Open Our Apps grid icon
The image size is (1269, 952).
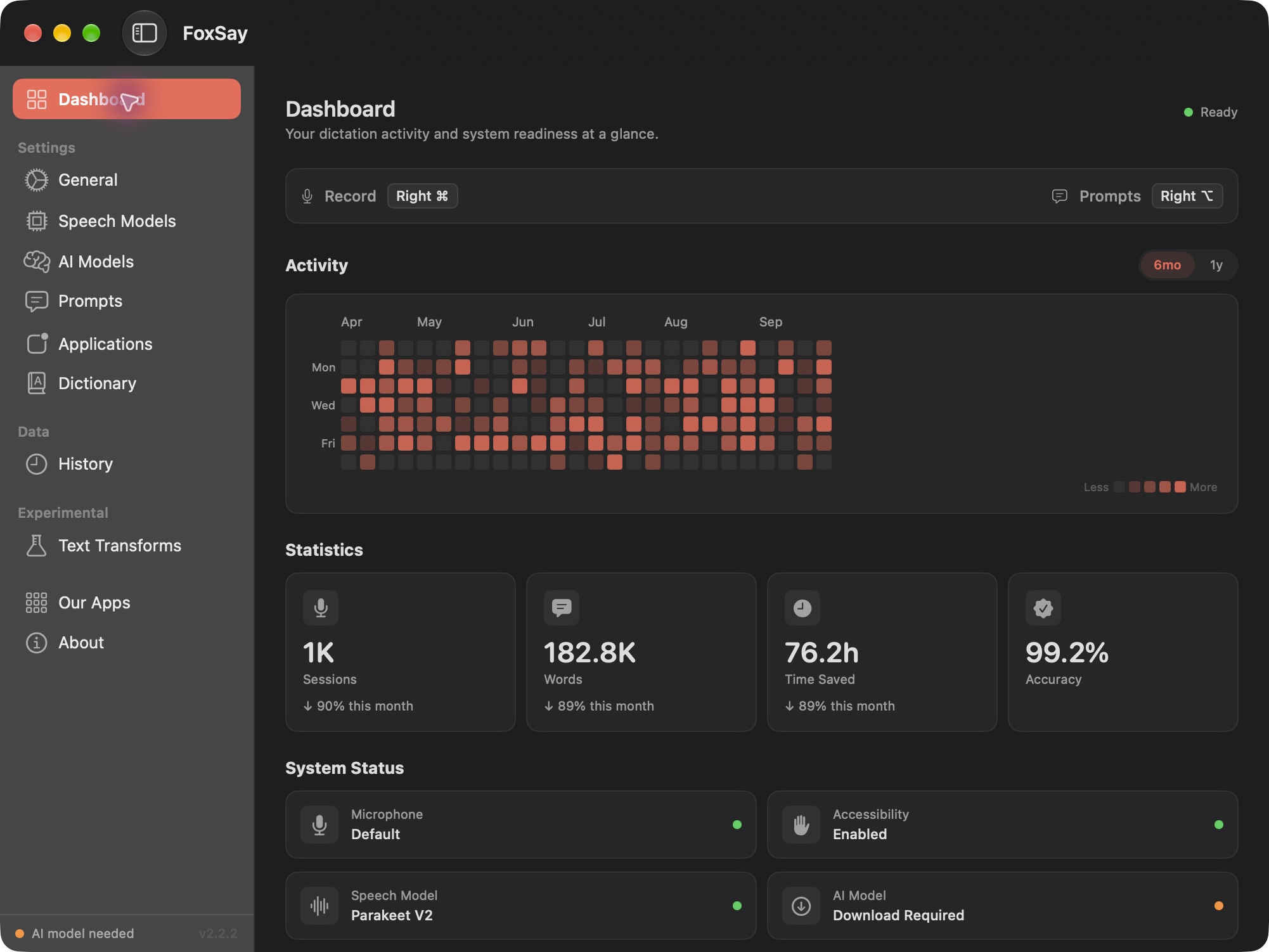(x=37, y=603)
